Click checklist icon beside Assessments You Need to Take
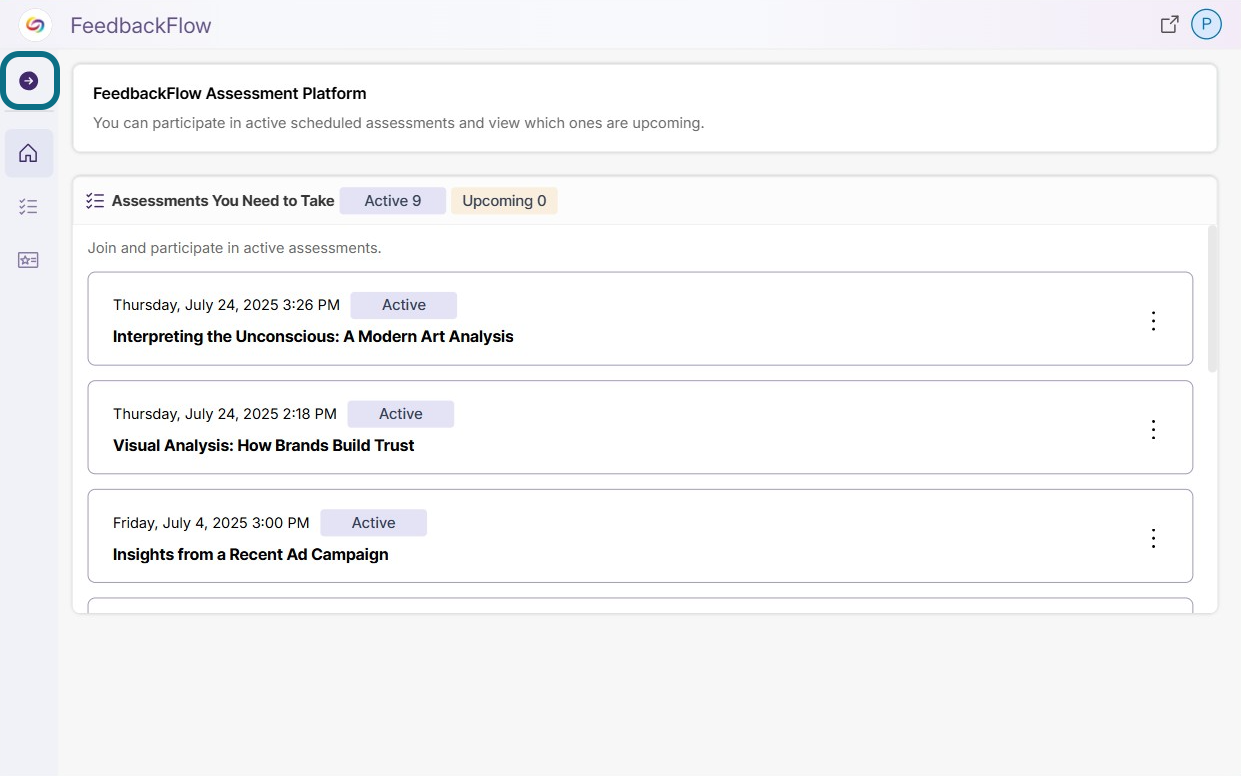1241x776 pixels. 95,201
